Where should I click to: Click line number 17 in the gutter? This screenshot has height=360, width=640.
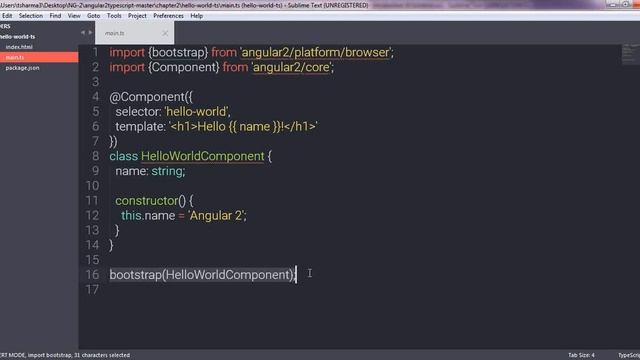click(x=92, y=289)
